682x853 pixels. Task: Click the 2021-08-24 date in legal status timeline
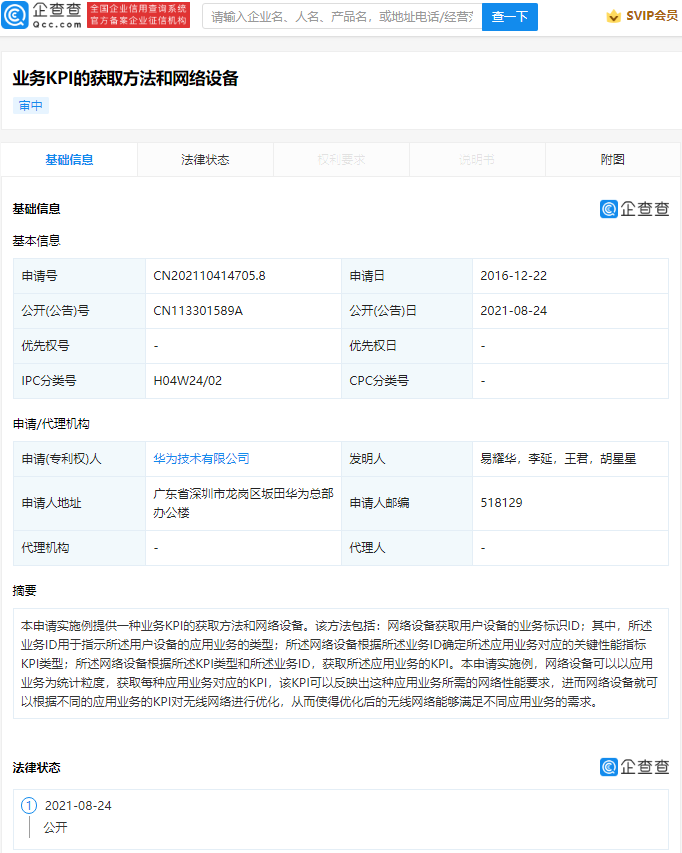(78, 806)
